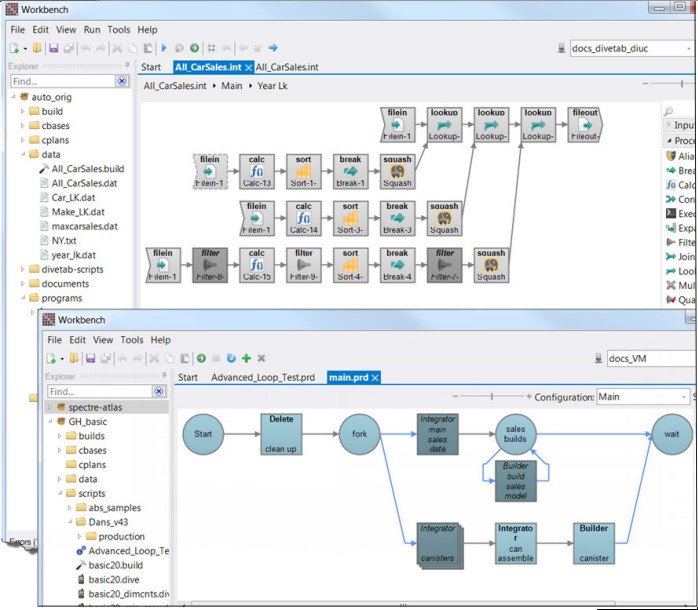Clear the Find box above the auto_orig tree

click(122, 81)
